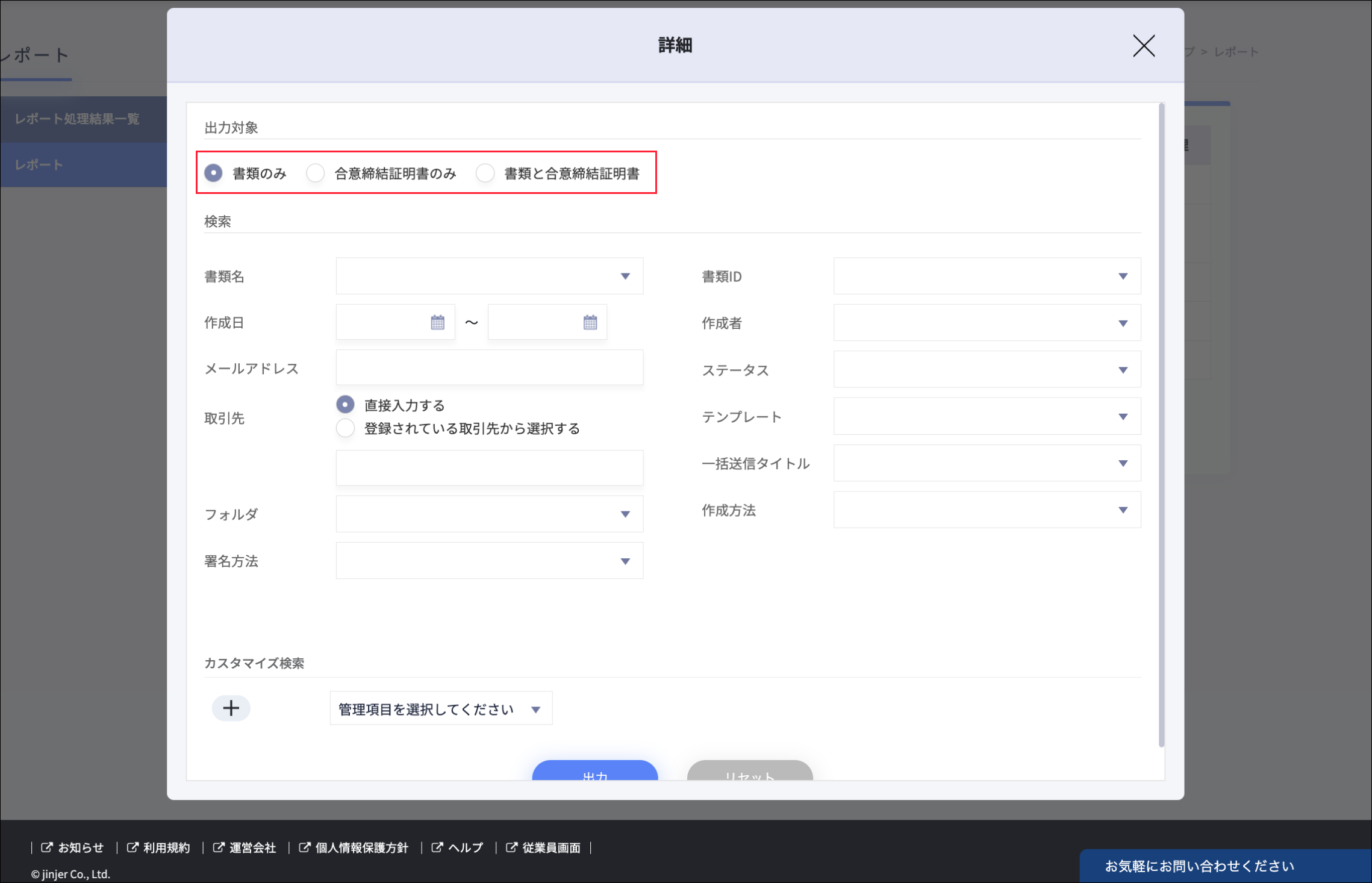Viewport: 1372px width, 883px height.
Task: Select the レポート sidebar item
Action: coord(40,165)
